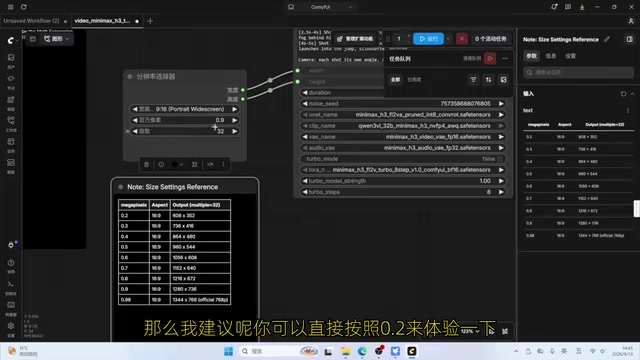This screenshot has width=640, height=360.
Task: Toggle the canvas panel icon left of the graph dropdown
Action: pos(33,39)
